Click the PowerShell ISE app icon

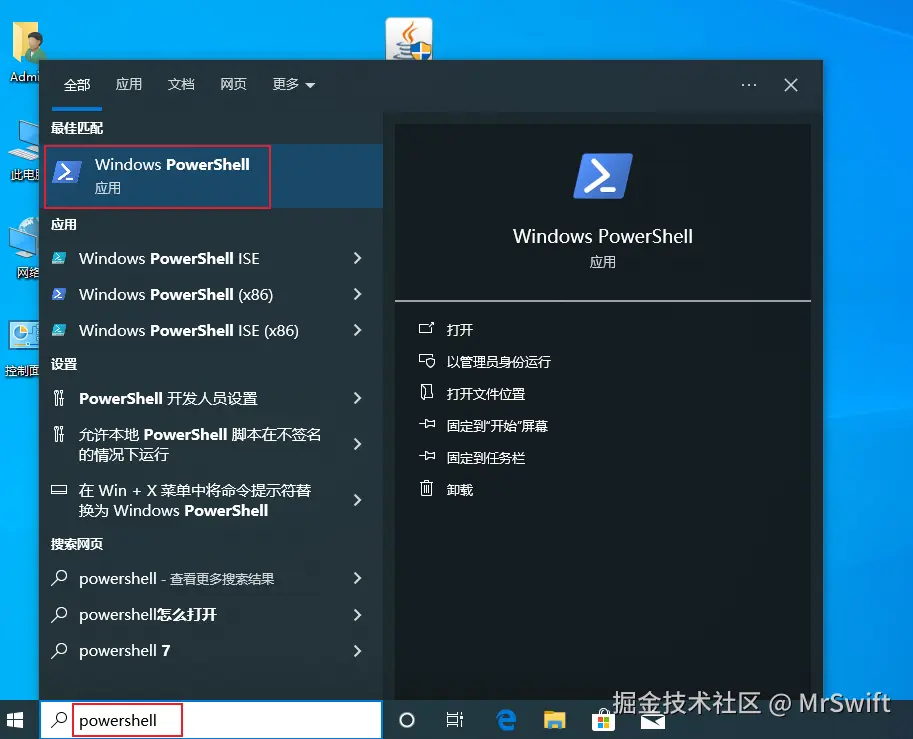59,258
